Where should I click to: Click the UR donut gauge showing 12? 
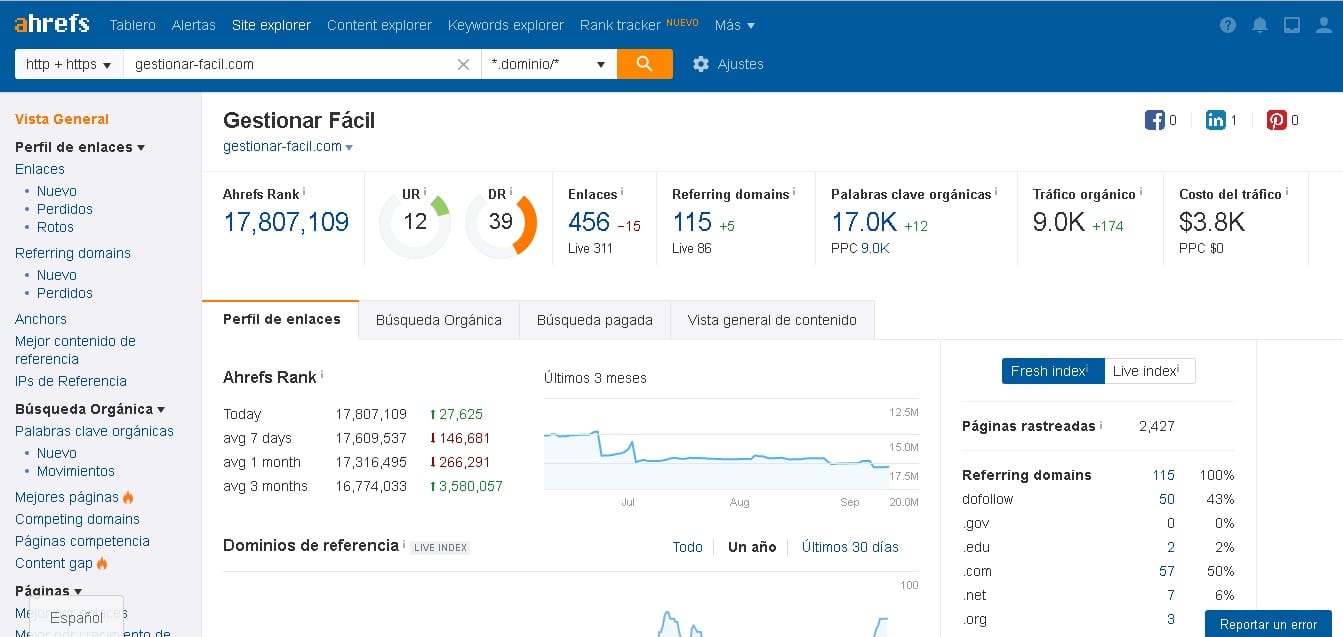(x=415, y=222)
